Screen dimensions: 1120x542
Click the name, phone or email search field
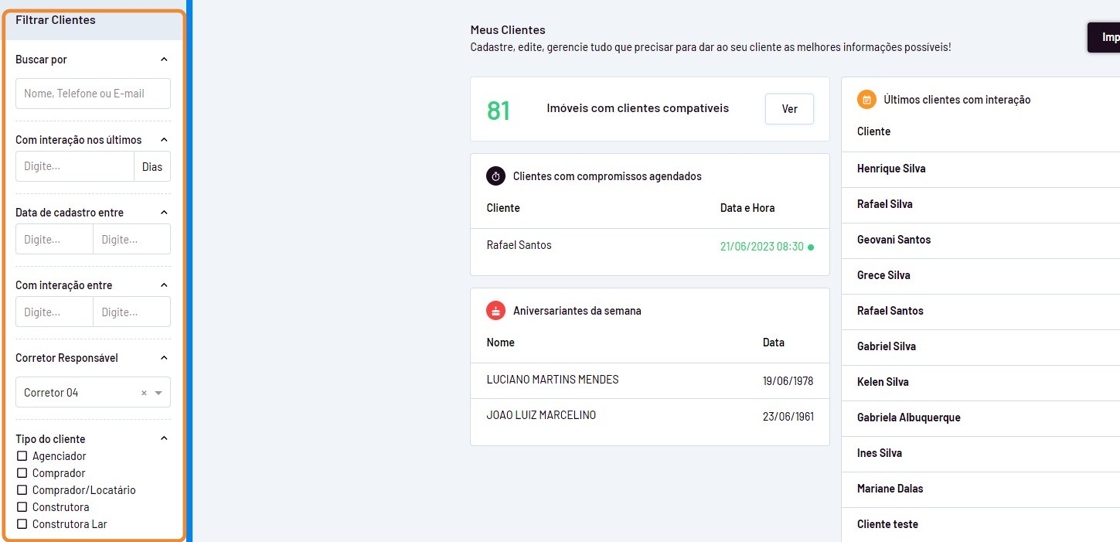[93, 94]
